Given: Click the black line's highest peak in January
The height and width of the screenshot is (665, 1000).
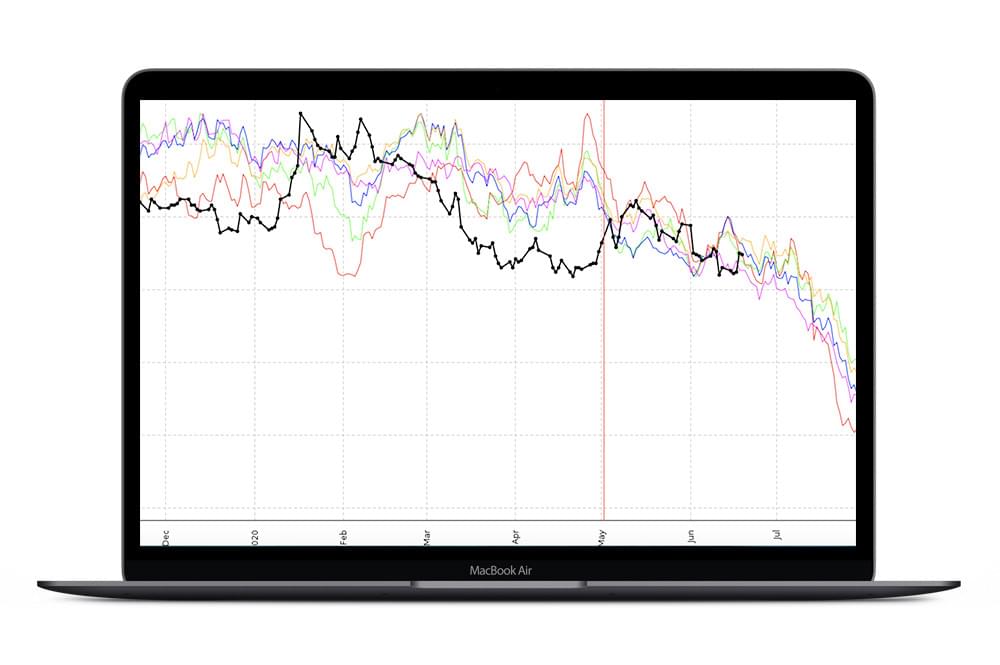Looking at the screenshot, I should point(300,114).
